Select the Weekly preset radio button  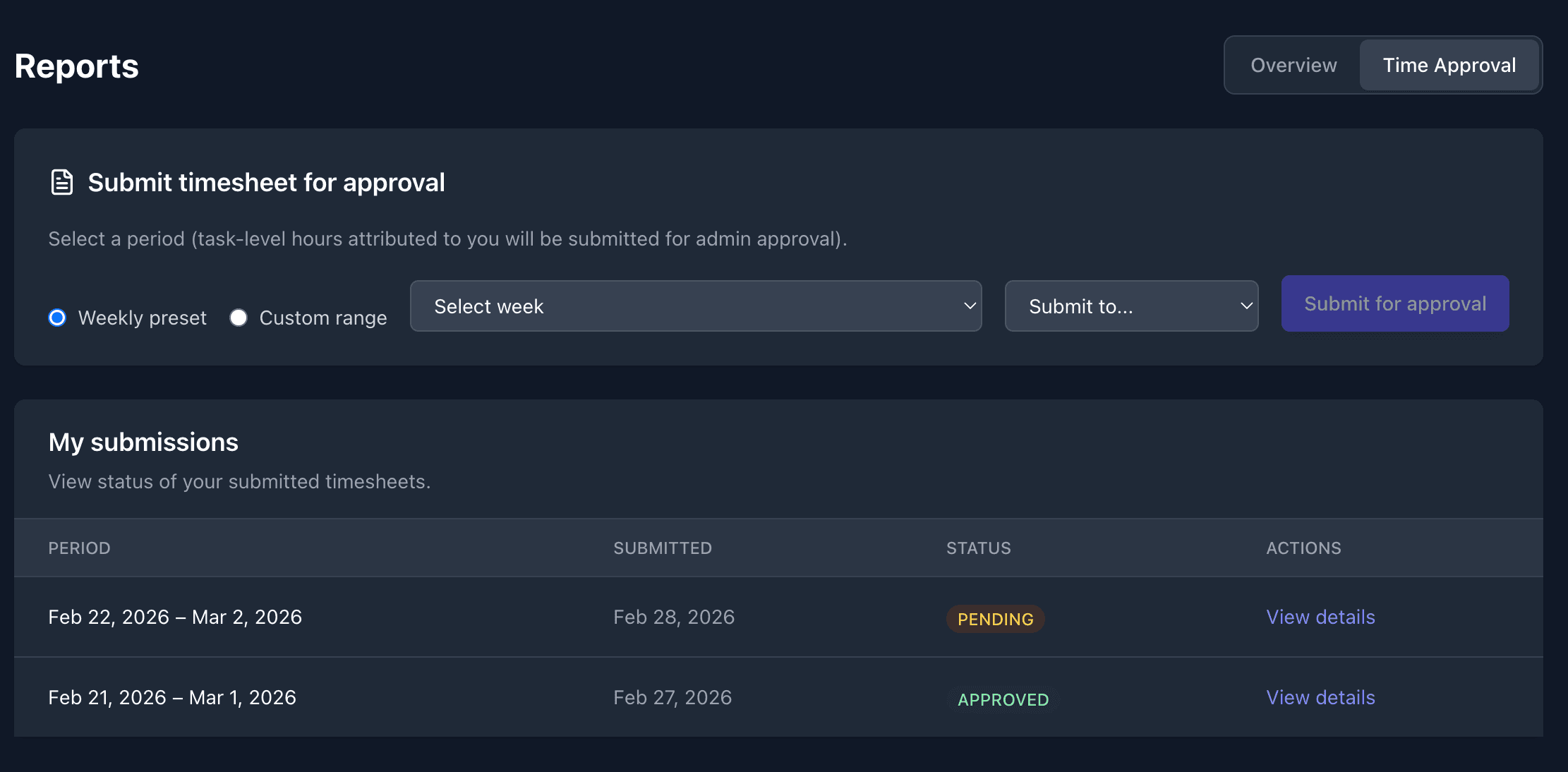click(x=56, y=318)
